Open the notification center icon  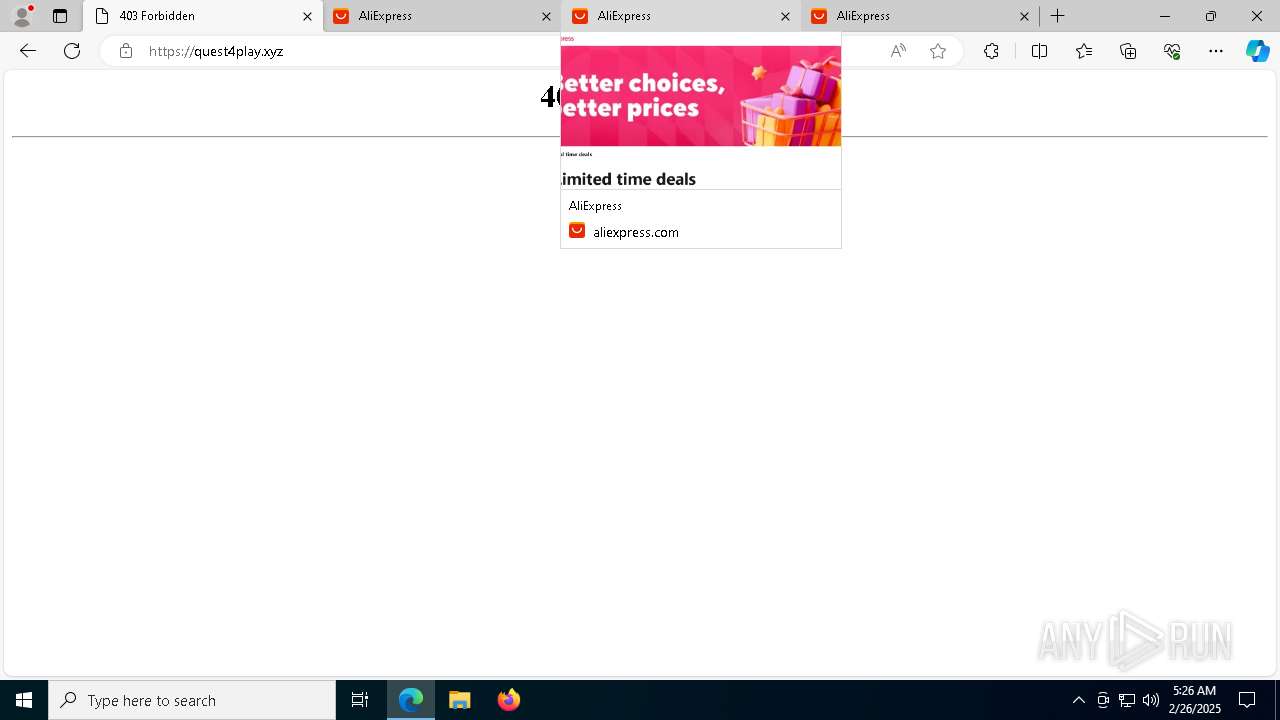coord(1248,700)
